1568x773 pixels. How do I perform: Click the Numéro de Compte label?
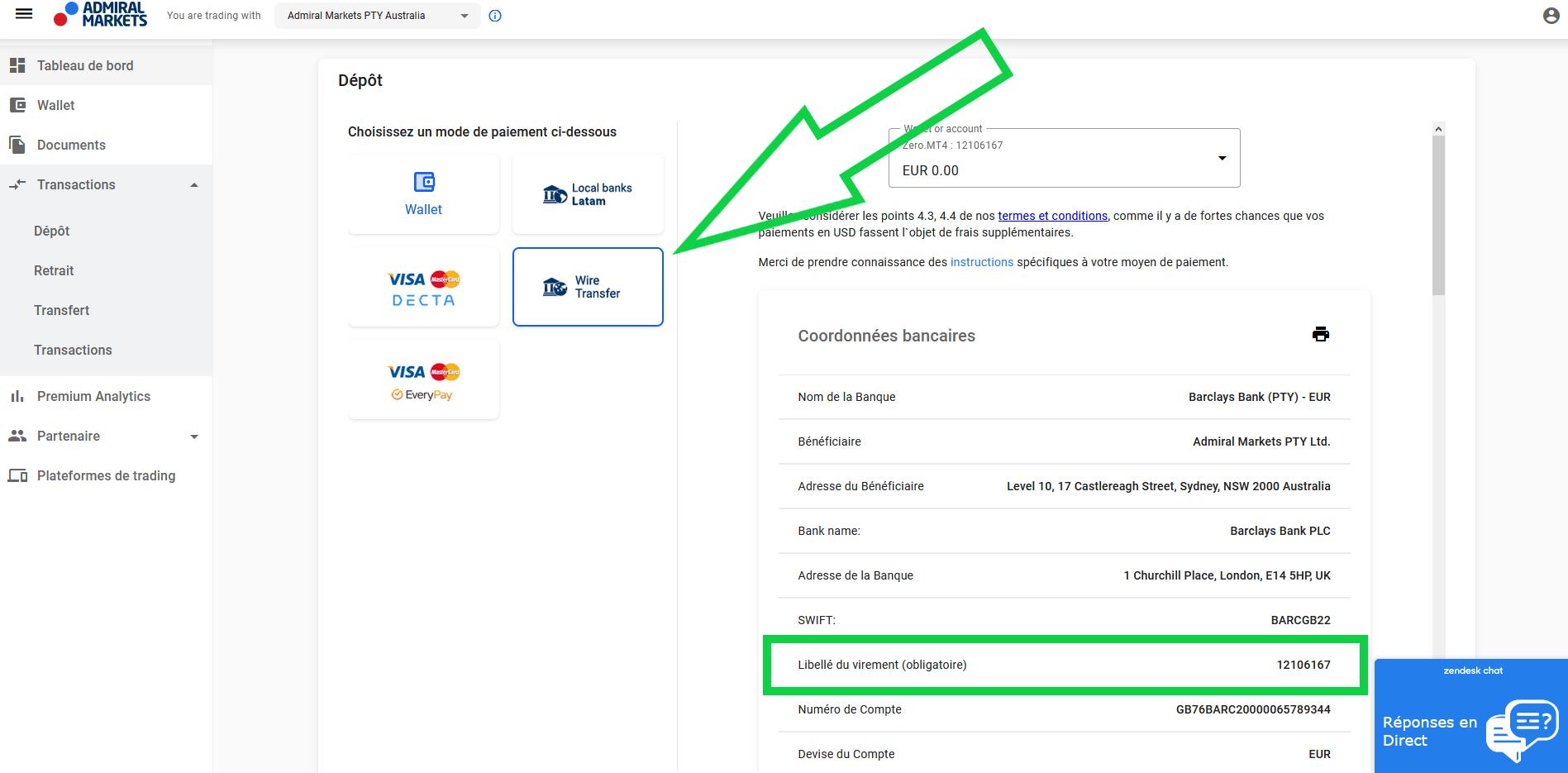click(850, 709)
